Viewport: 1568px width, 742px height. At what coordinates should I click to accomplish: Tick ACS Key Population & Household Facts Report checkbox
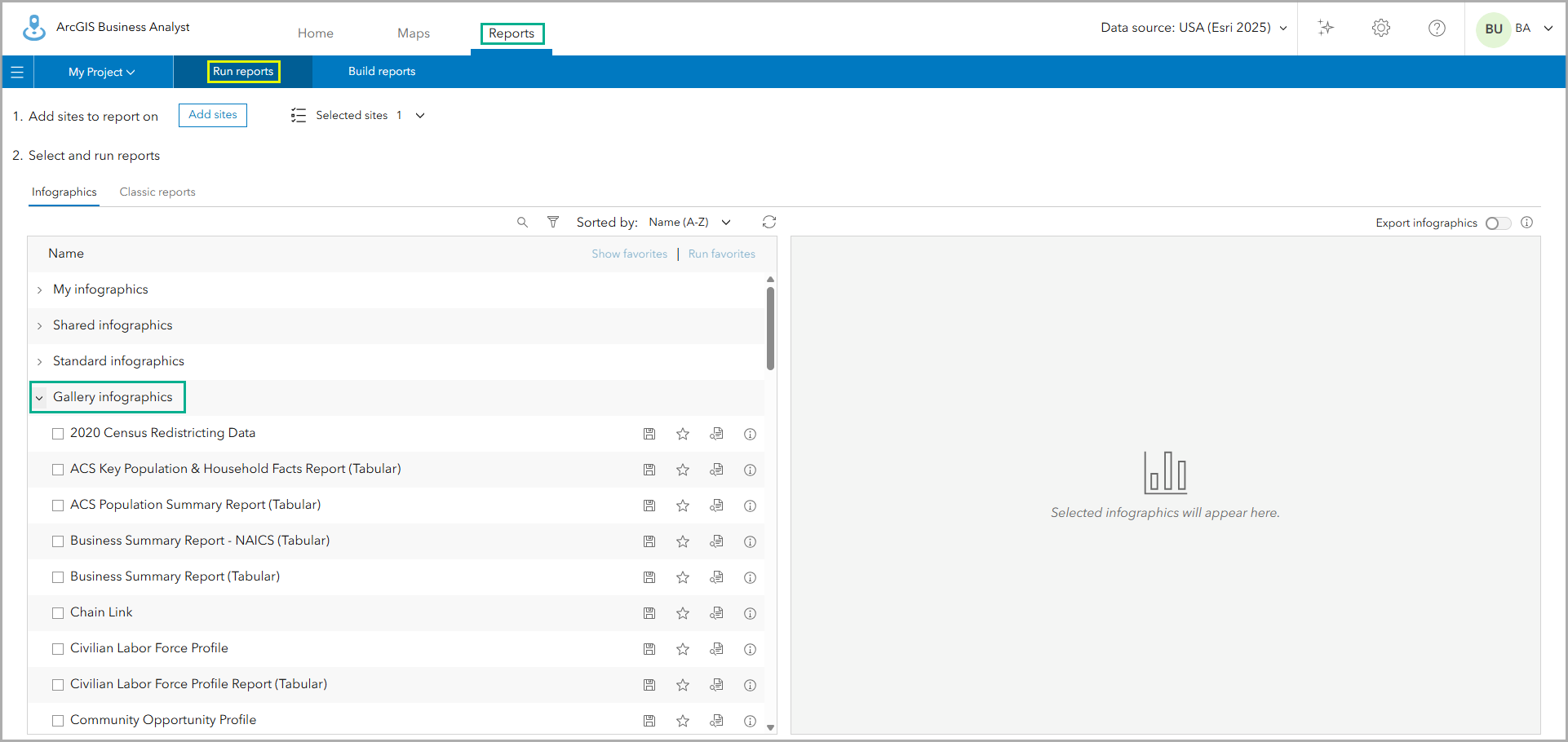58,470
